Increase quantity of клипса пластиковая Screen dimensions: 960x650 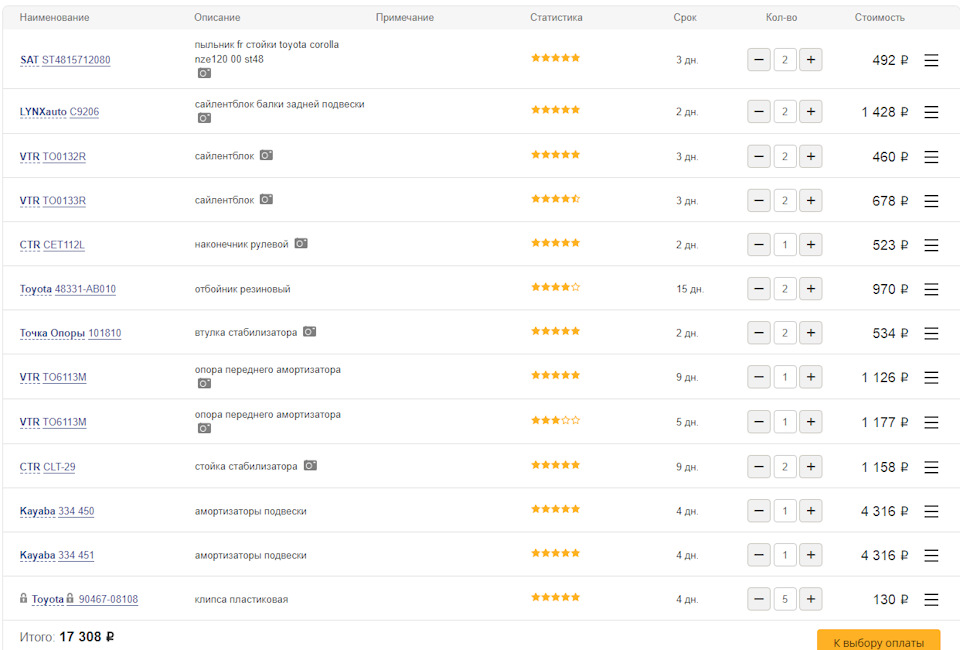811,600
